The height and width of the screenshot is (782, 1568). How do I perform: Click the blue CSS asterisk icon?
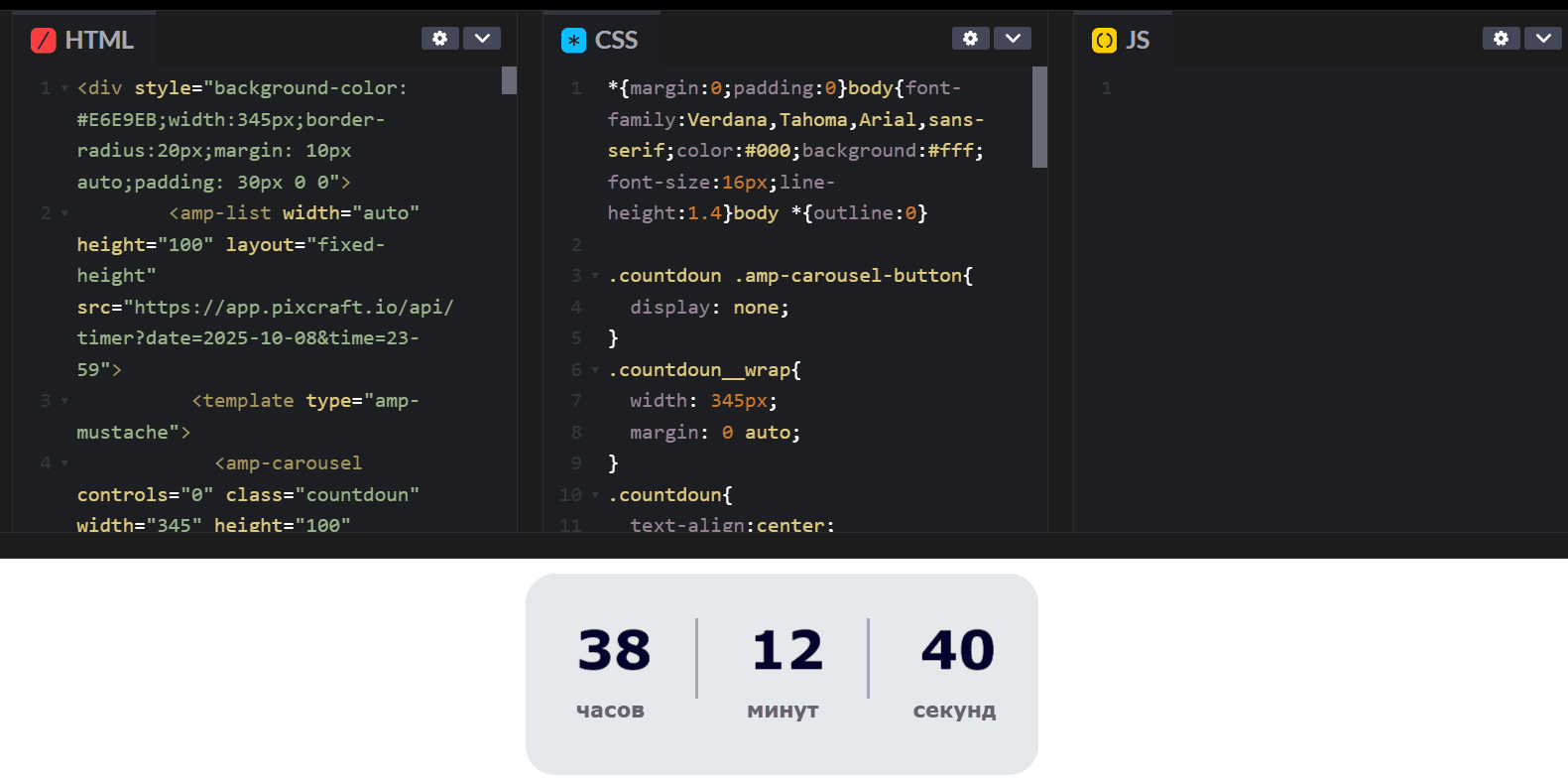(573, 41)
